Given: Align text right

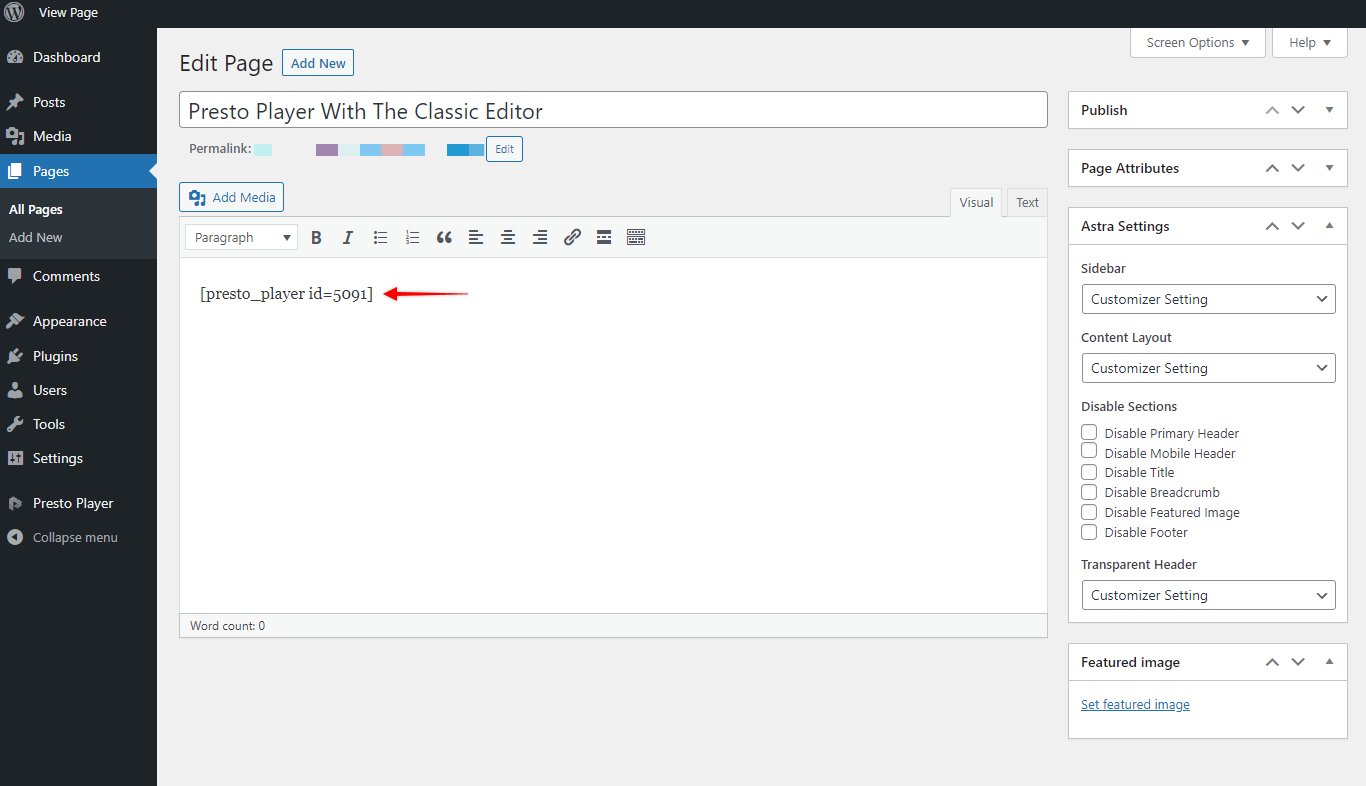Looking at the screenshot, I should pyautogui.click(x=540, y=237).
